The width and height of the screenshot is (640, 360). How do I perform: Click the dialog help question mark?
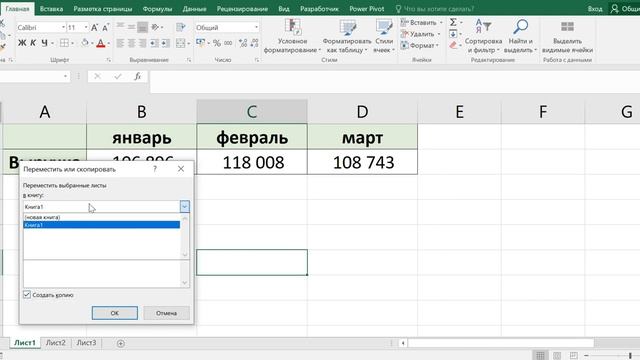point(155,169)
